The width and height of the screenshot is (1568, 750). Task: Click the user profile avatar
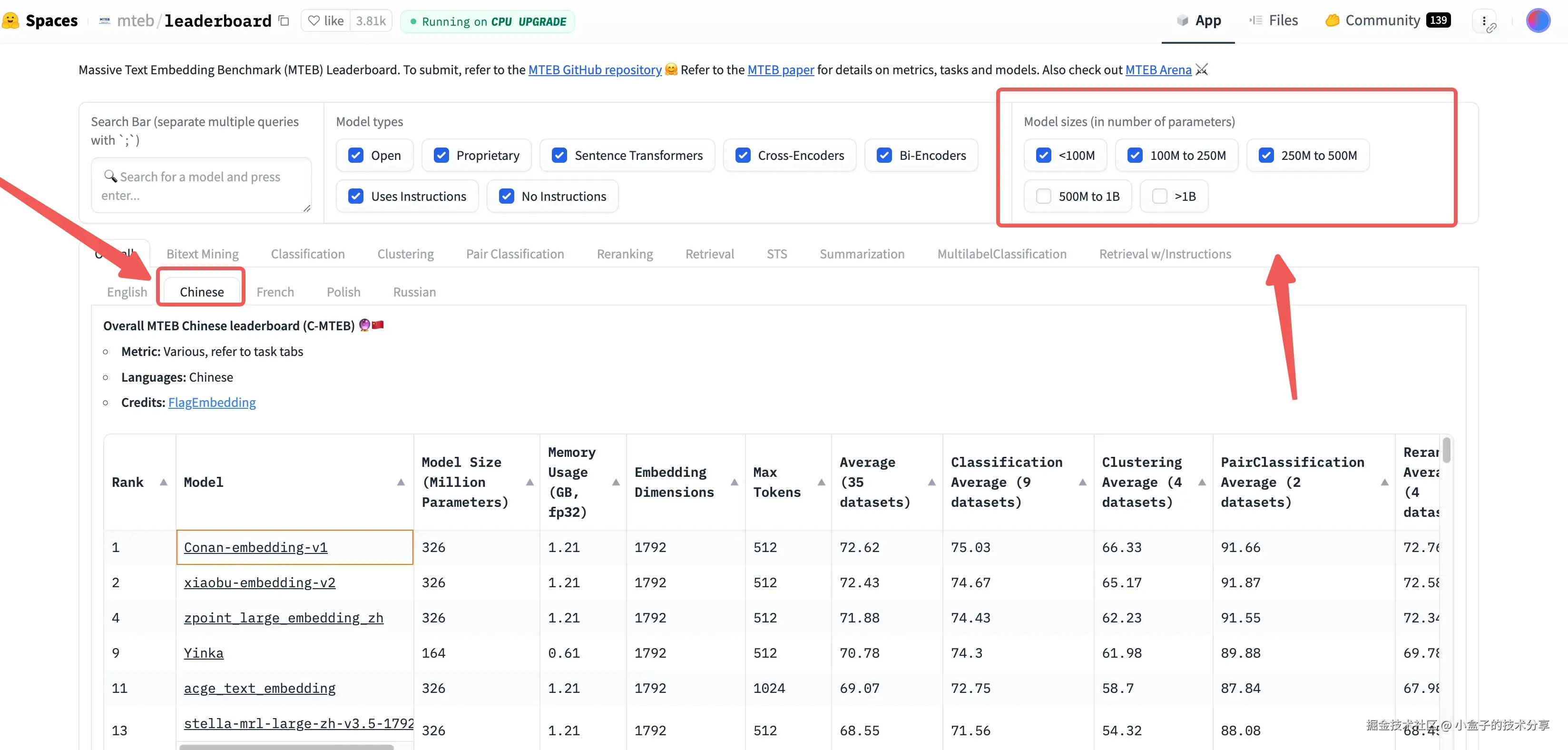(x=1538, y=20)
